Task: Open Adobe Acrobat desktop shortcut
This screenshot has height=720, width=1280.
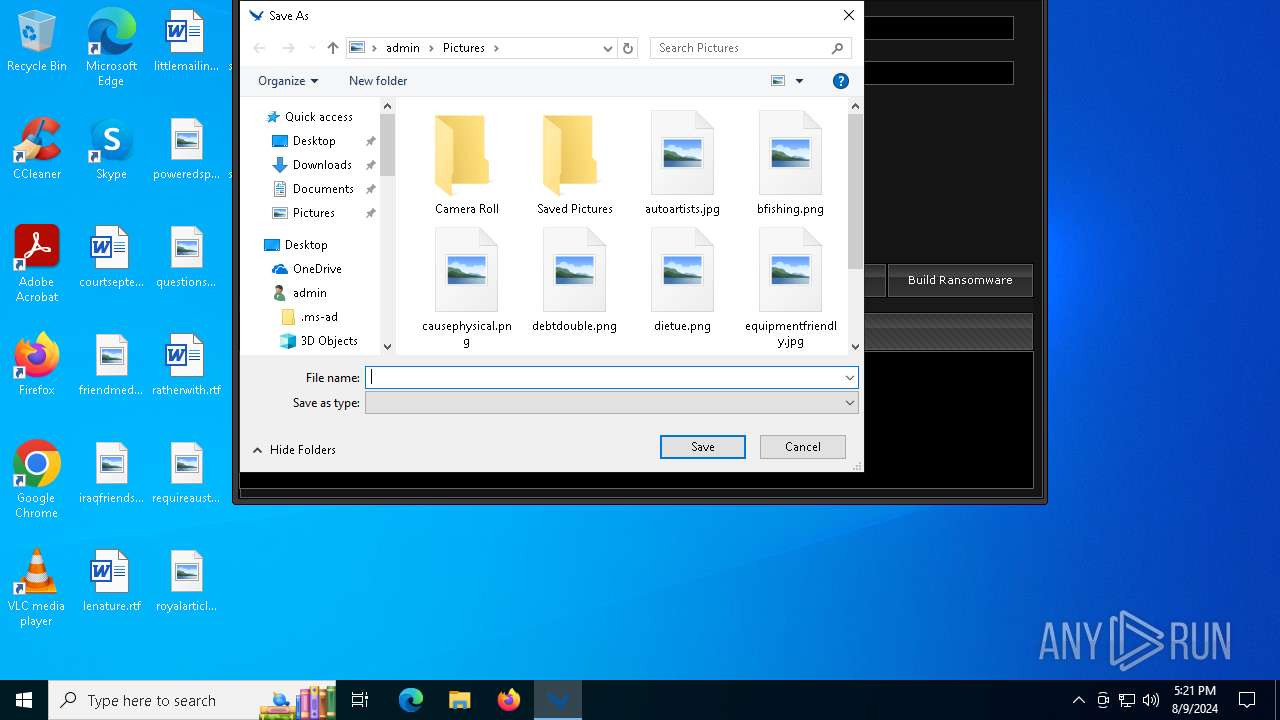Action: (37, 264)
